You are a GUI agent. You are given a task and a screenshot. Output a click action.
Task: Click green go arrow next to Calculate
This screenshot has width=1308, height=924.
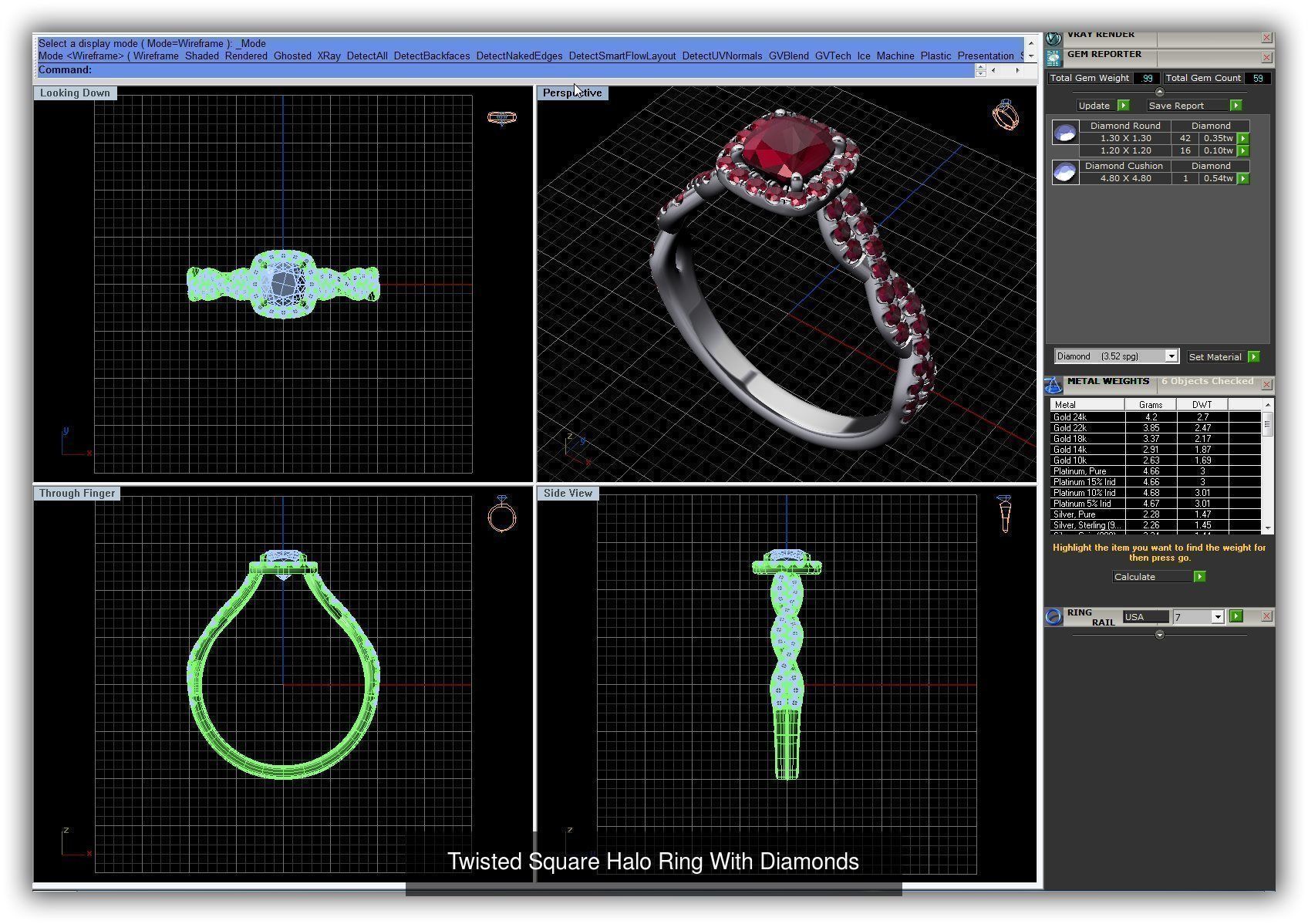coord(1199,577)
